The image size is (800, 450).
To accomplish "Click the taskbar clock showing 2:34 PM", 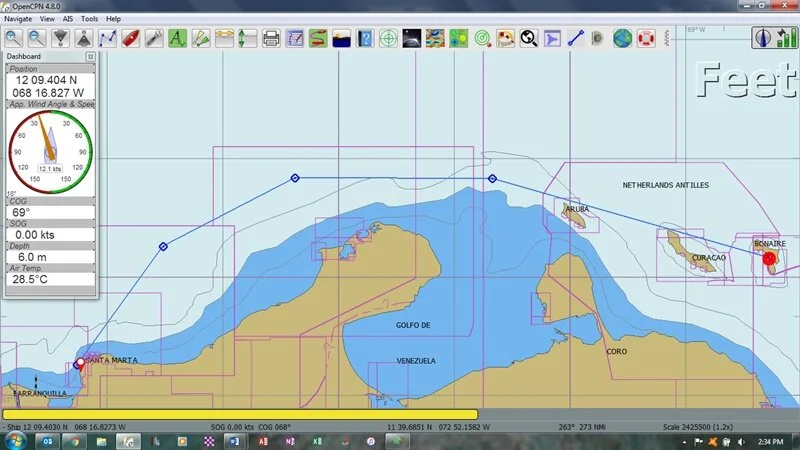I will pyautogui.click(x=770, y=442).
